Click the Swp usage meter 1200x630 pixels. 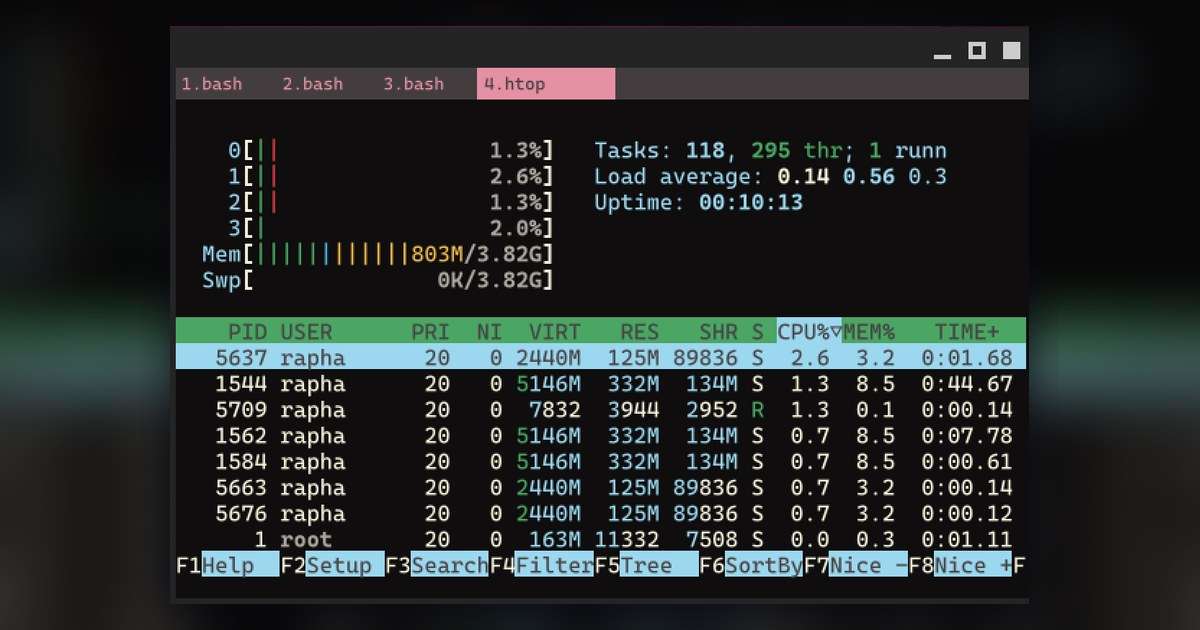378,281
